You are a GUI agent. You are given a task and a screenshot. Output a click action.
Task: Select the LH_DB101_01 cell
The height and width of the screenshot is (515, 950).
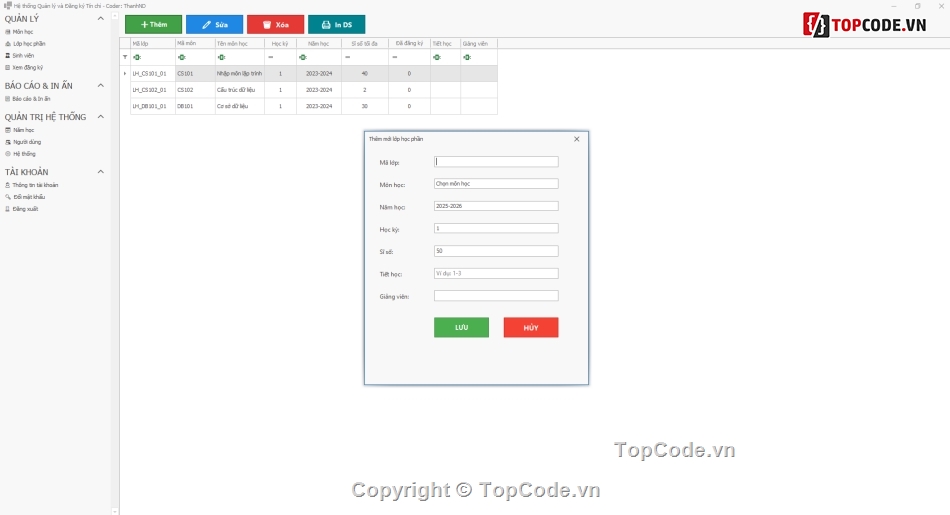coord(153,106)
